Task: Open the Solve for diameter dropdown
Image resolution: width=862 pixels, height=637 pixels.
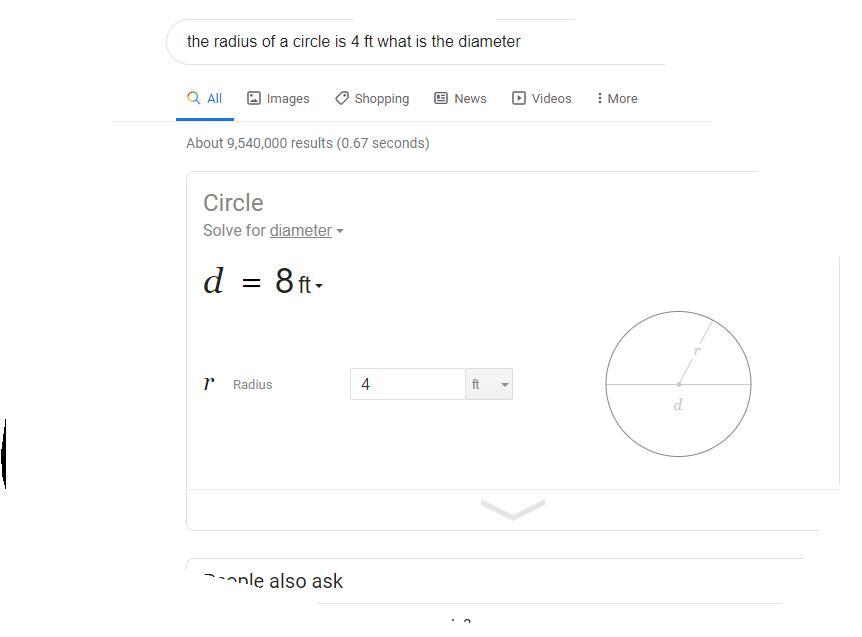Action: [305, 231]
